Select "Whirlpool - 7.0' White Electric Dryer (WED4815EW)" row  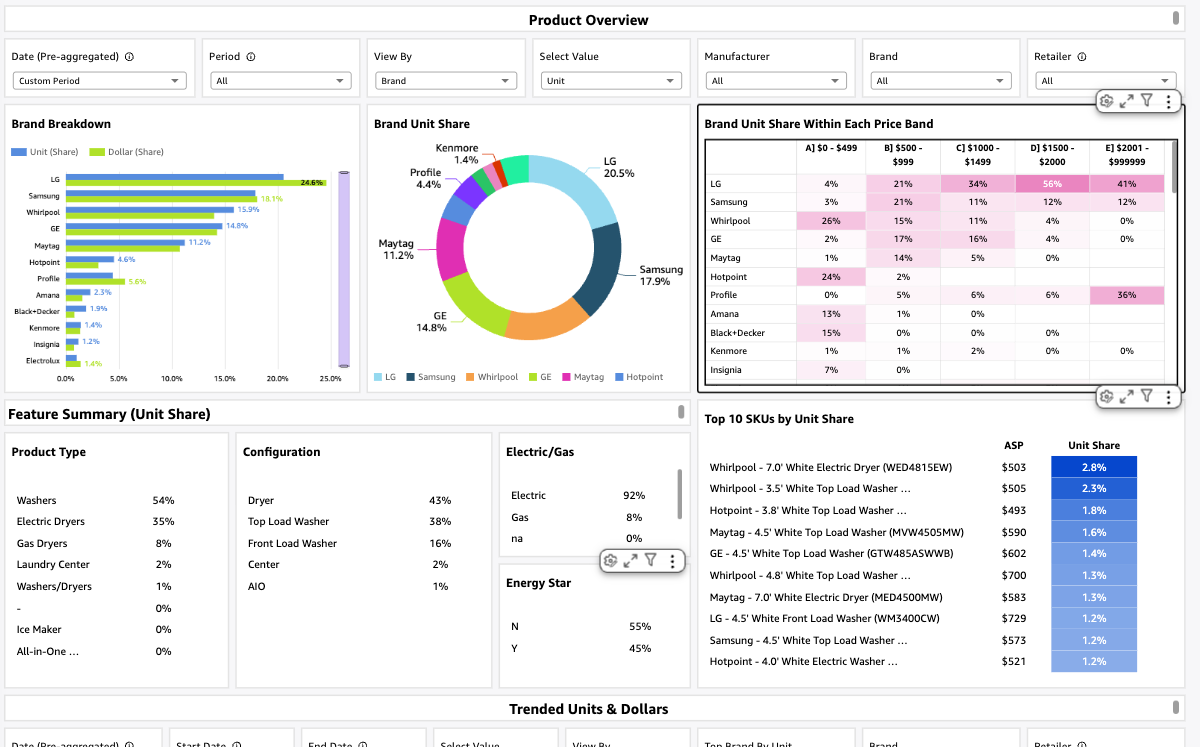[923, 467]
